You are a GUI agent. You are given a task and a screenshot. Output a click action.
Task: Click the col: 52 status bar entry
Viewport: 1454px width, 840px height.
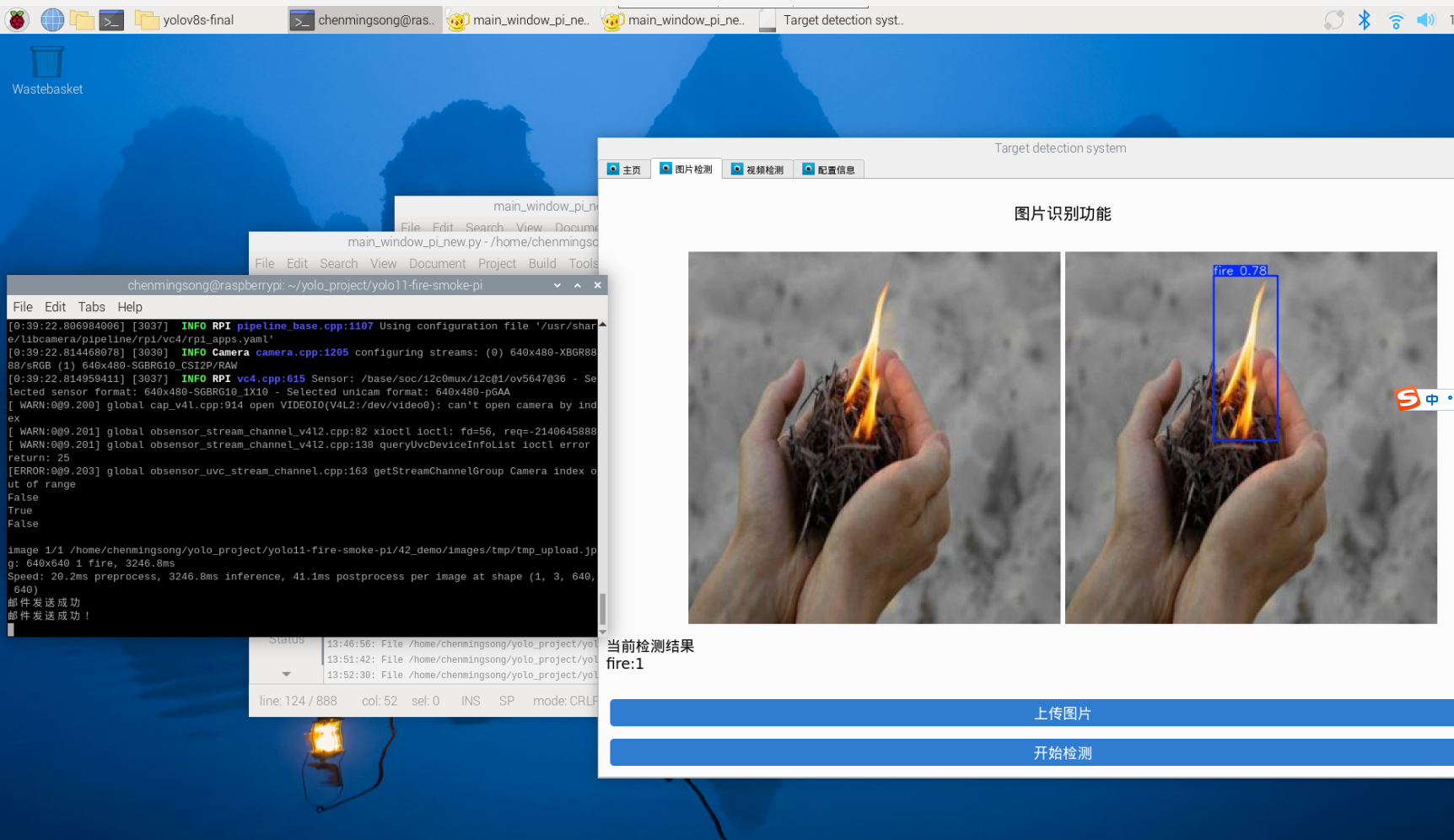[x=380, y=701]
